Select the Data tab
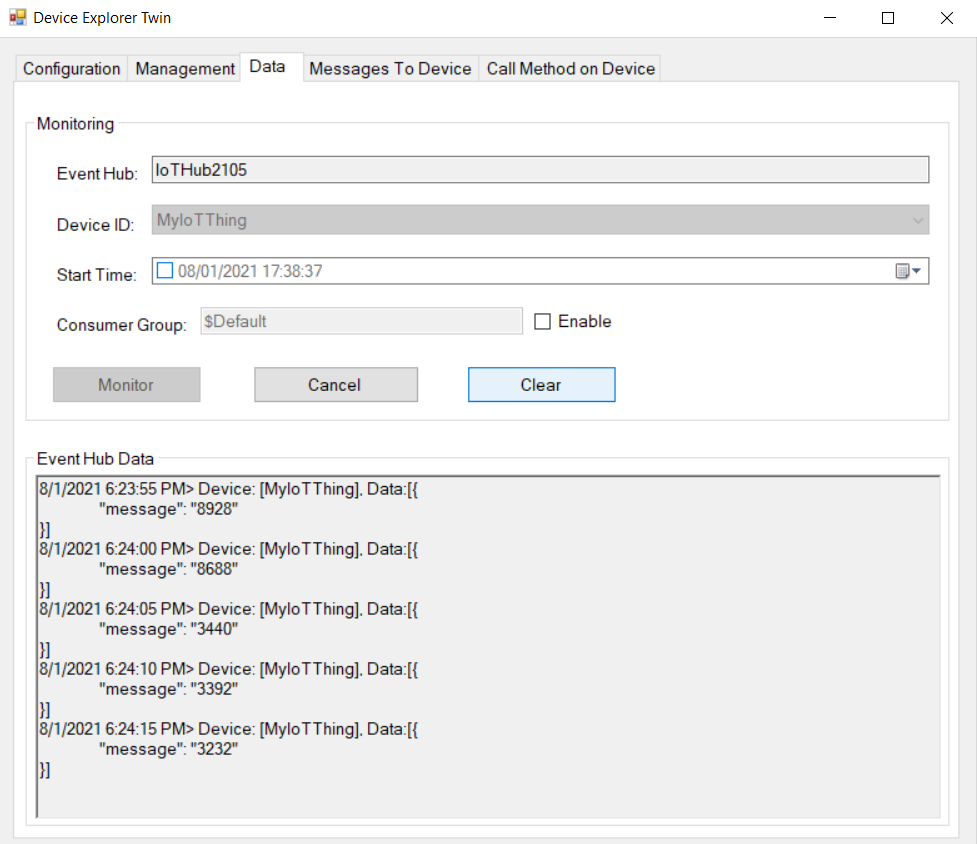This screenshot has height=844, width=977. point(267,67)
